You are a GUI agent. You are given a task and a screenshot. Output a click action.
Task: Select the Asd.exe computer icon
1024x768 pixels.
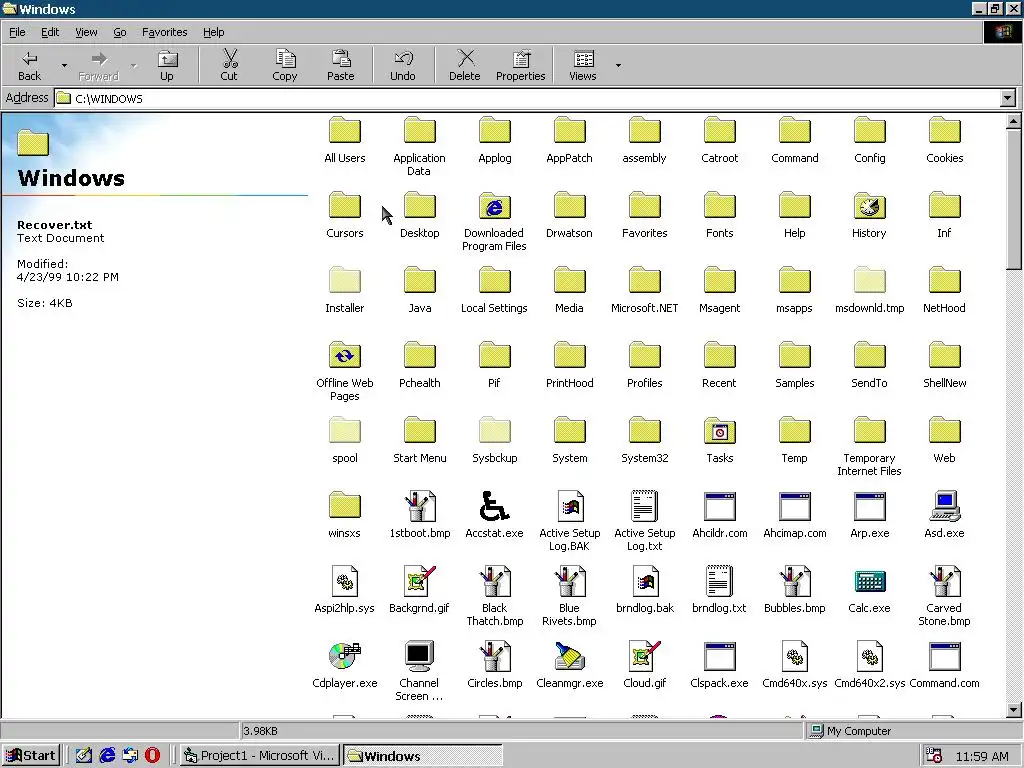click(944, 507)
